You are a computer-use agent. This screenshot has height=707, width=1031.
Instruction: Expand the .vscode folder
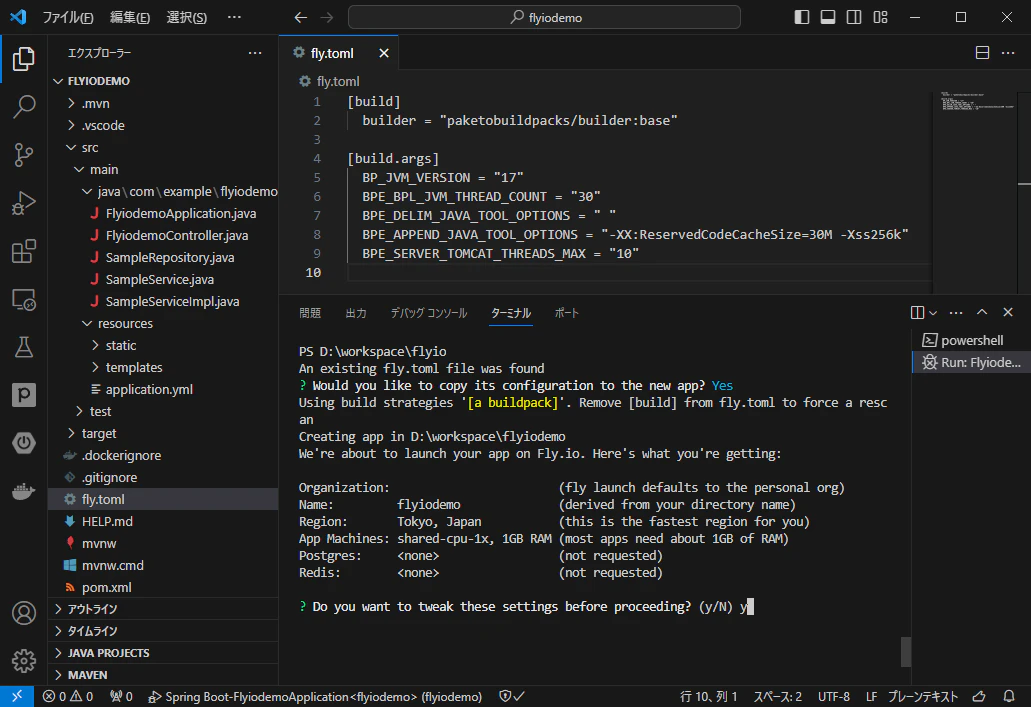click(72, 125)
